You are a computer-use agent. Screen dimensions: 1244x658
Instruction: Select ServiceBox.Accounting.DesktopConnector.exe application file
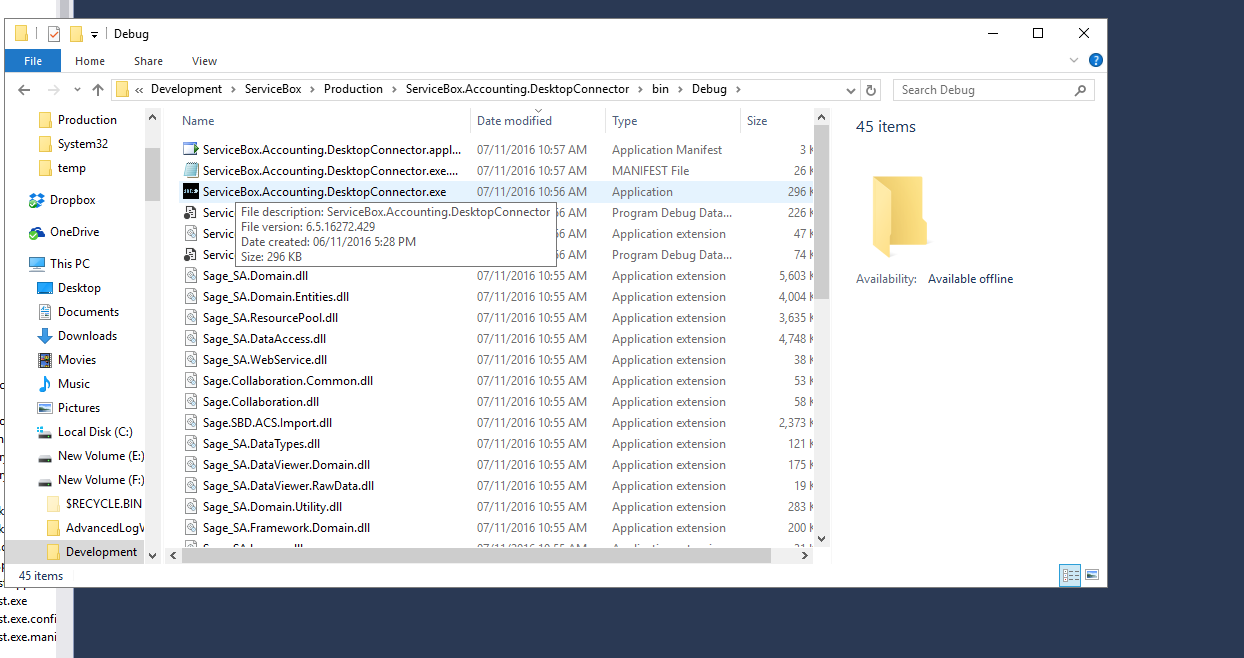click(324, 192)
